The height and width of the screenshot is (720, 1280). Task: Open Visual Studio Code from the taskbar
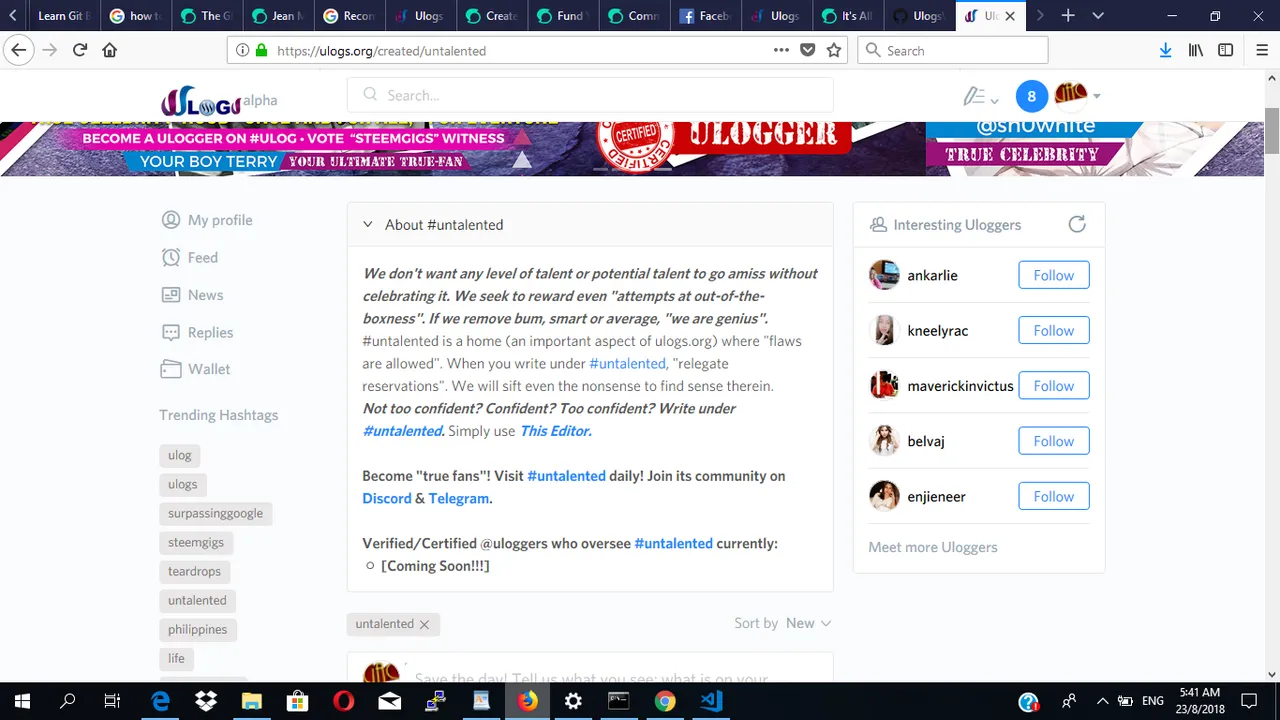711,701
